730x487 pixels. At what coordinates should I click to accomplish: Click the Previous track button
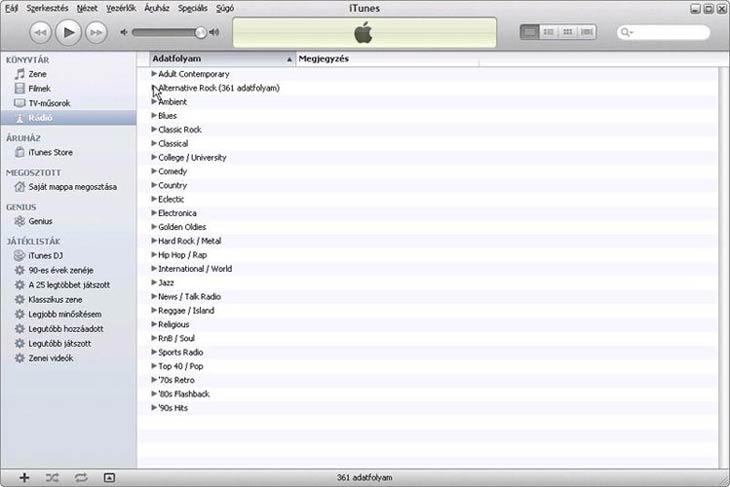click(41, 33)
